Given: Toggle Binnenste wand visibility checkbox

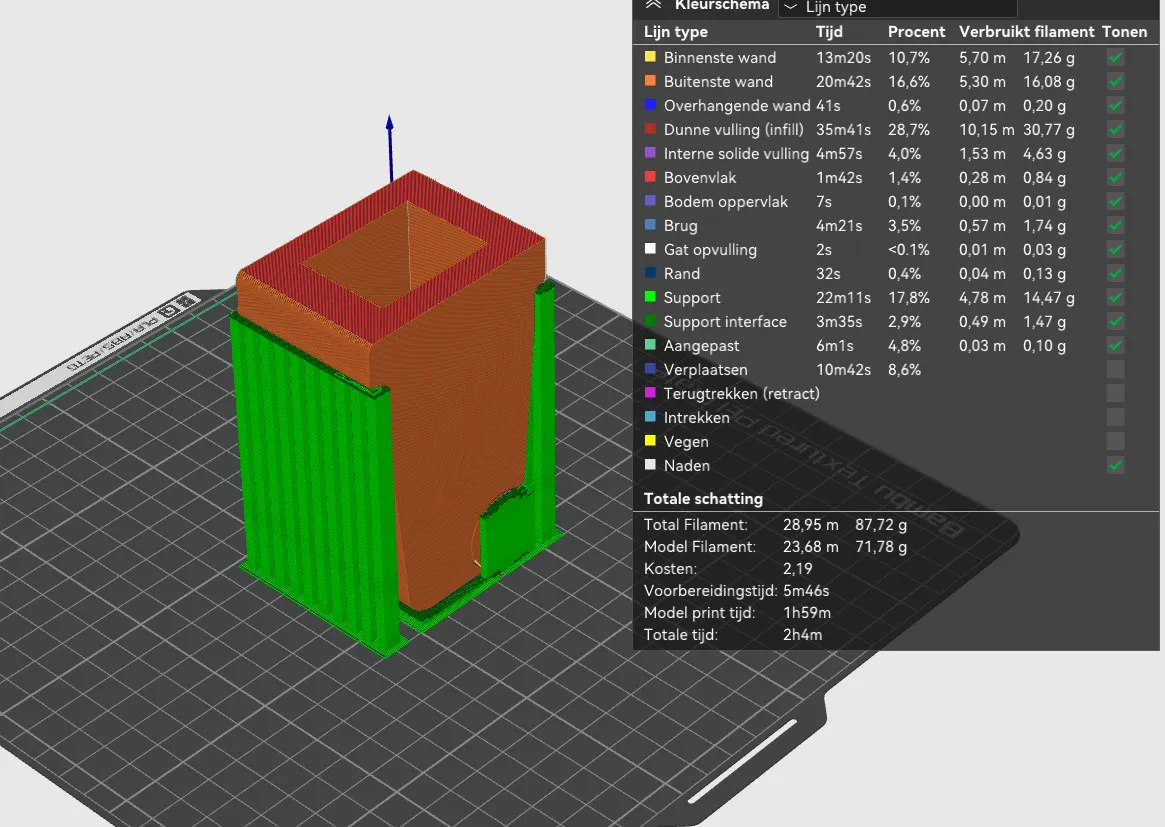Looking at the screenshot, I should [x=1114, y=57].
